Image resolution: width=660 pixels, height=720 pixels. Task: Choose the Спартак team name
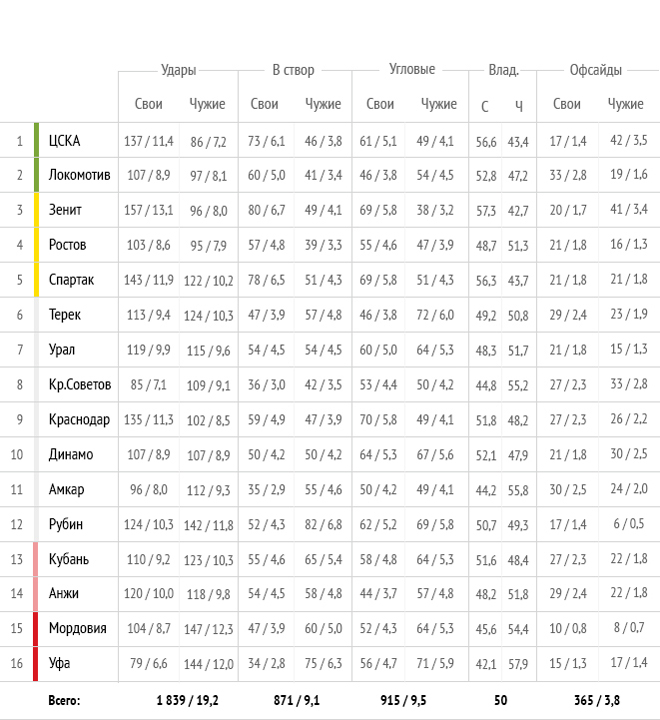[x=71, y=280]
